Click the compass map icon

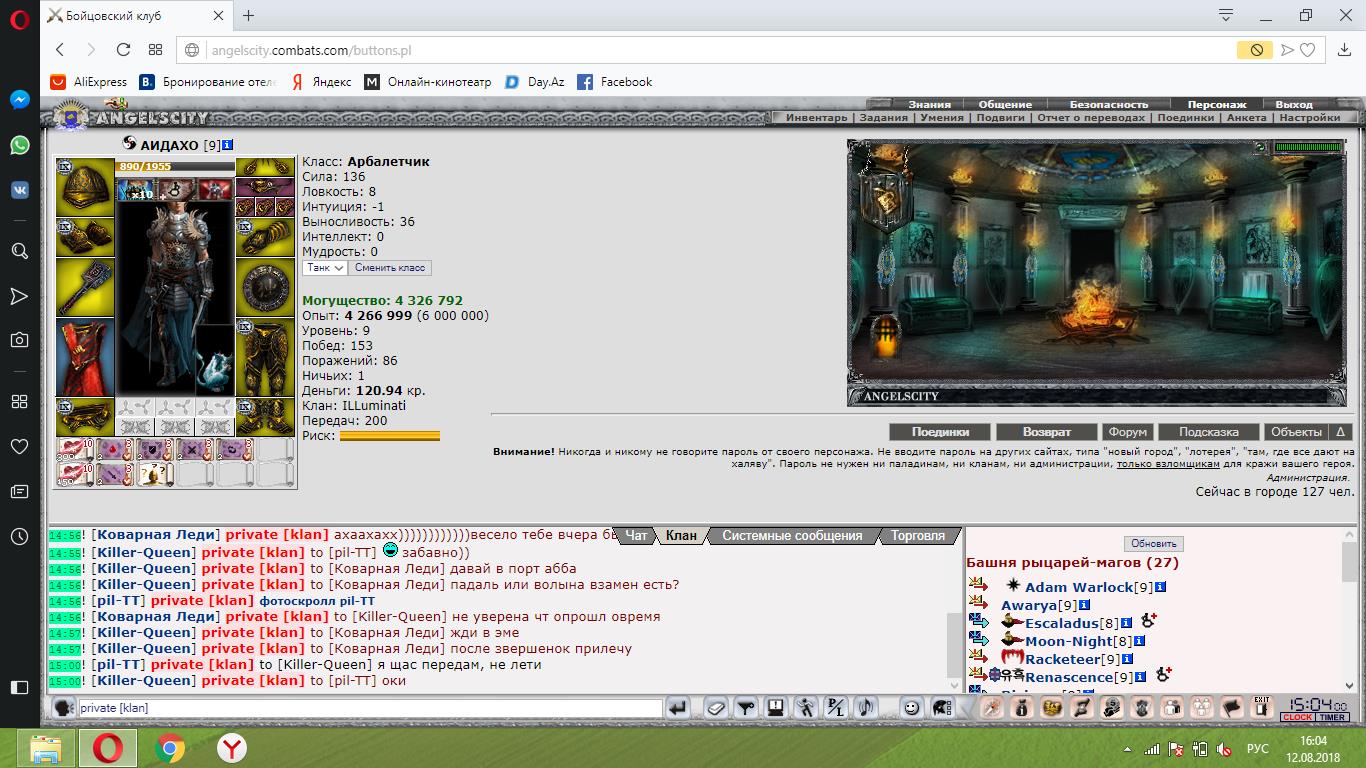click(991, 708)
